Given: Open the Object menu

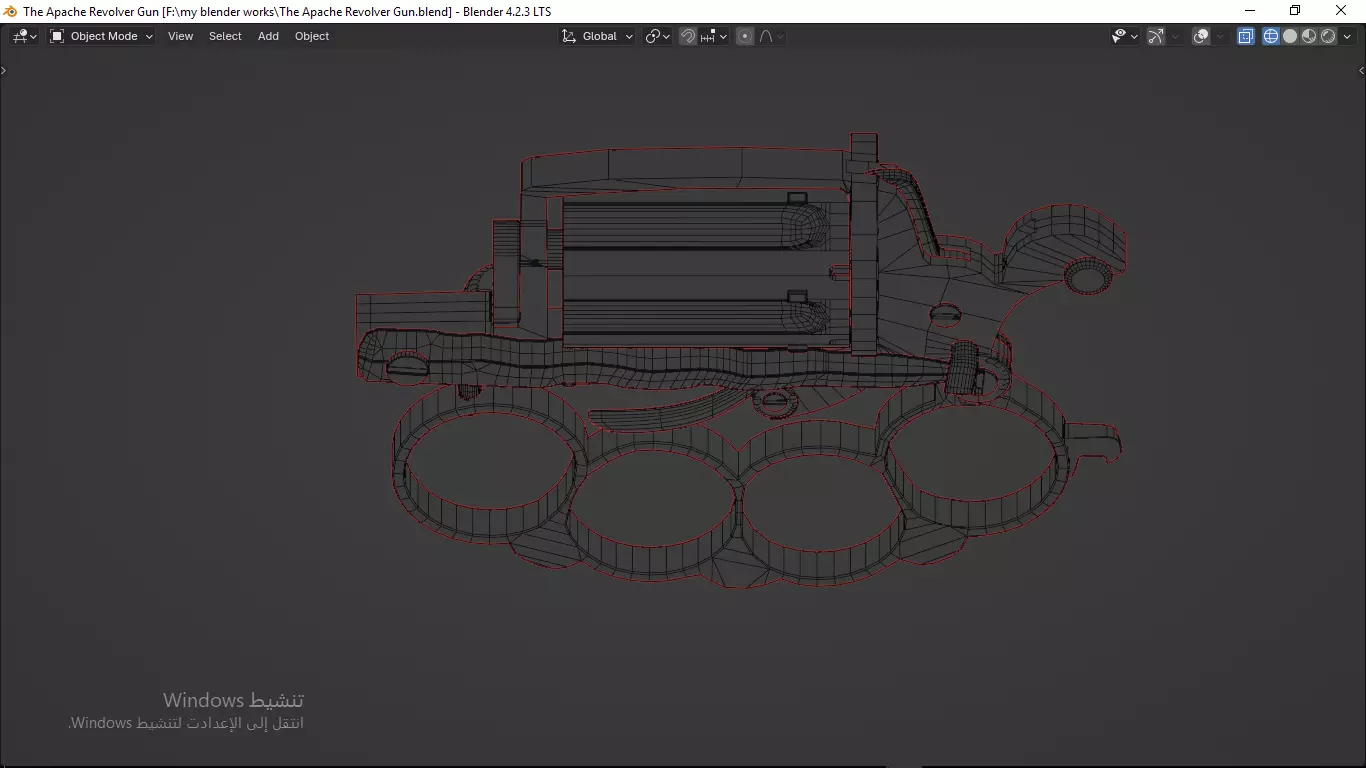Looking at the screenshot, I should [312, 36].
